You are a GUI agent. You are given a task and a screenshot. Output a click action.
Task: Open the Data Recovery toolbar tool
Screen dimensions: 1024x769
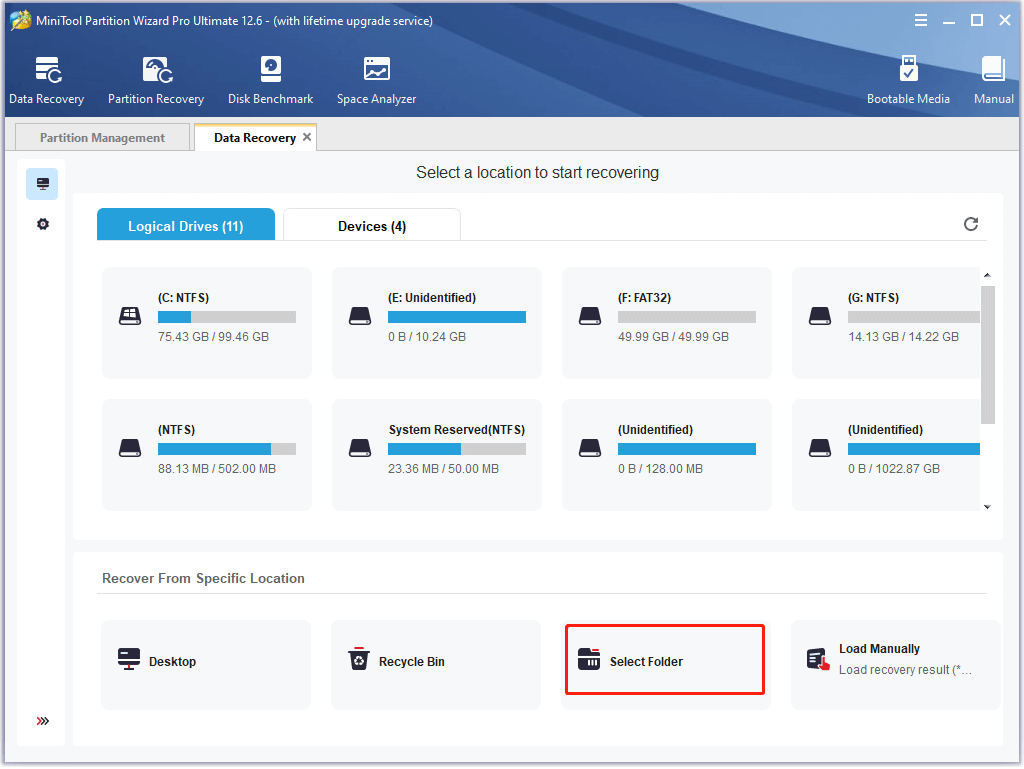(x=46, y=80)
